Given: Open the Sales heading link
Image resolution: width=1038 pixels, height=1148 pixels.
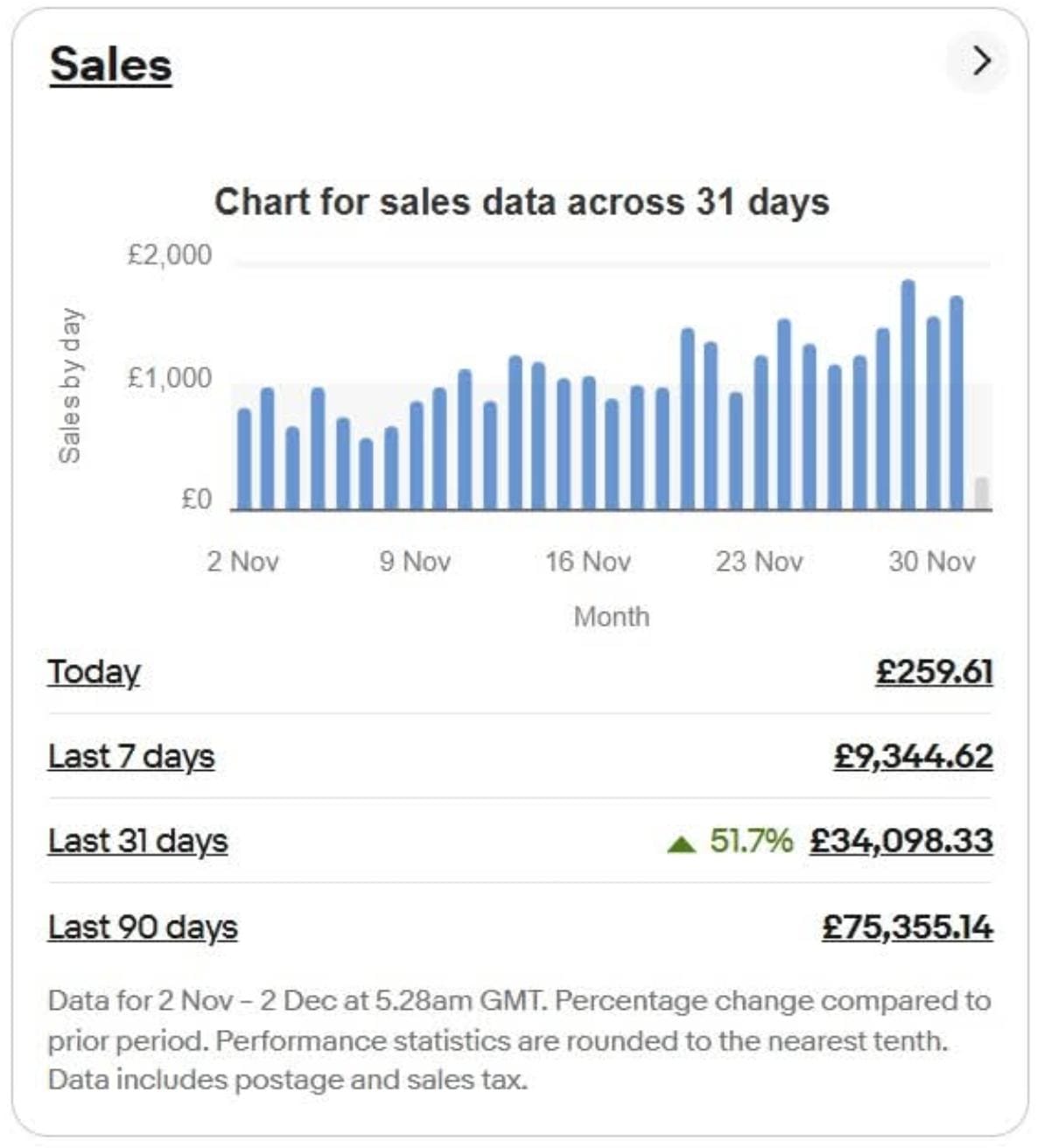Looking at the screenshot, I should pyautogui.click(x=110, y=64).
